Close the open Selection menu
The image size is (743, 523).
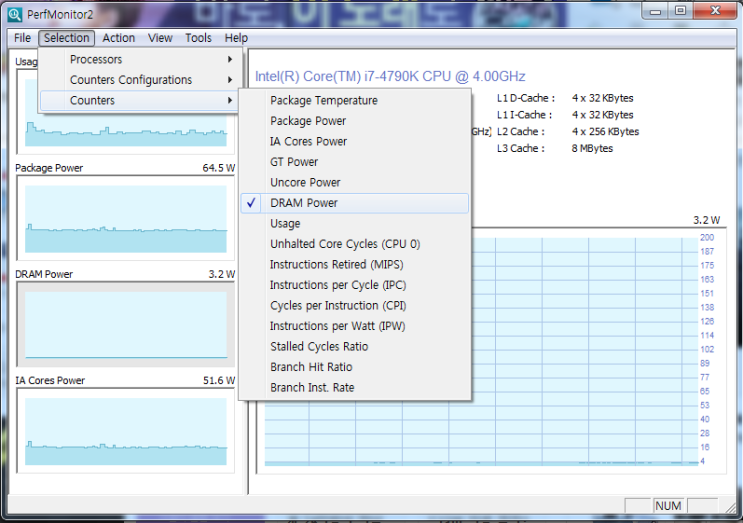[66, 38]
